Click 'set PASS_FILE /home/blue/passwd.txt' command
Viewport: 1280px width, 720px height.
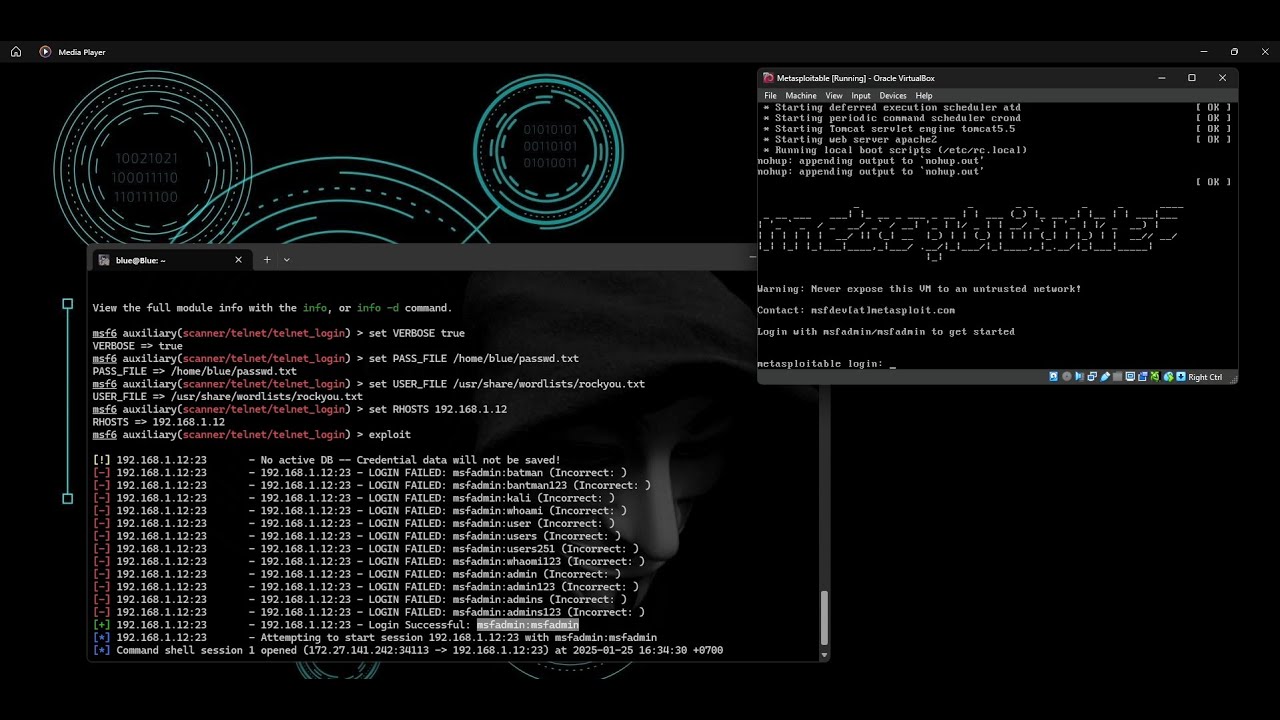[x=335, y=358]
